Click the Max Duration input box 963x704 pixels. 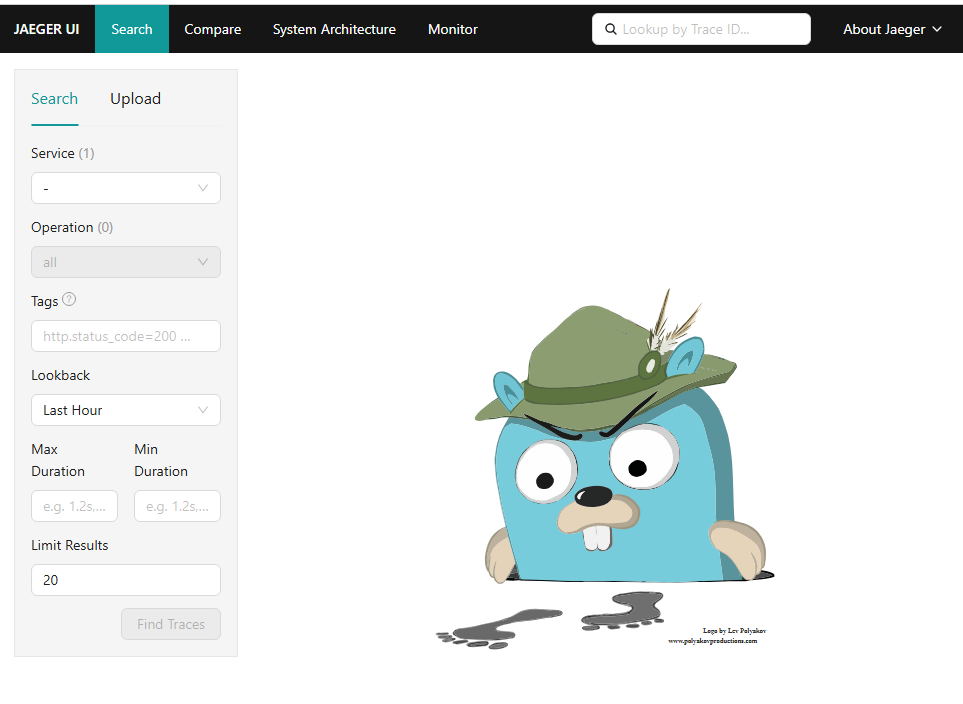74,506
